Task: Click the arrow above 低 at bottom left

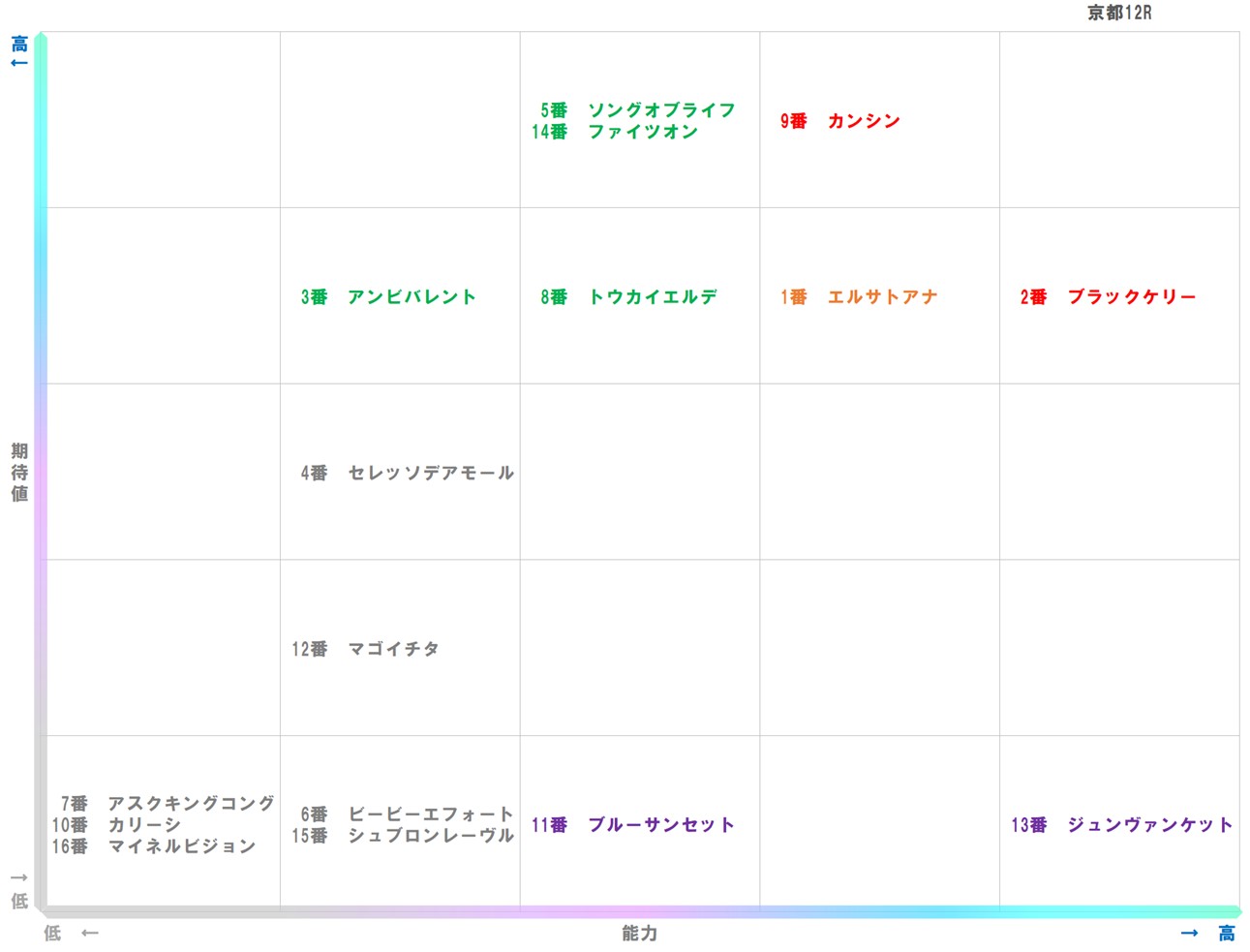Action: tap(18, 877)
